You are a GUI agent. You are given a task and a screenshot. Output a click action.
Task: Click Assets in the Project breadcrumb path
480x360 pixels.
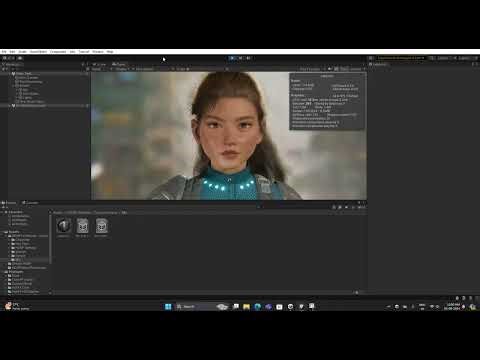[58, 212]
